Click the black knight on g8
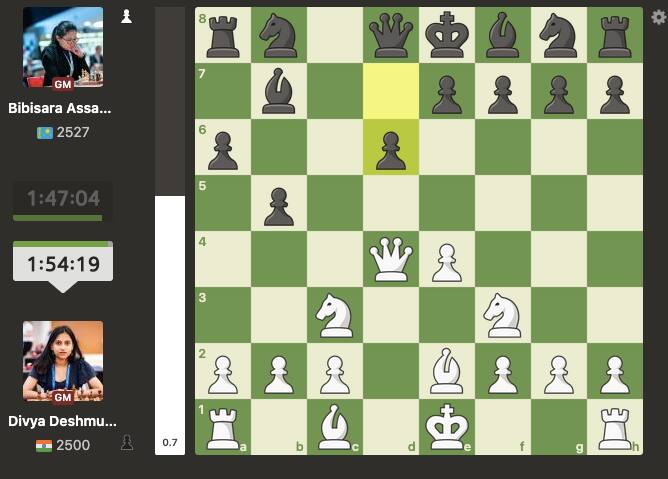Viewport: 668px width, 479px height. 559,35
